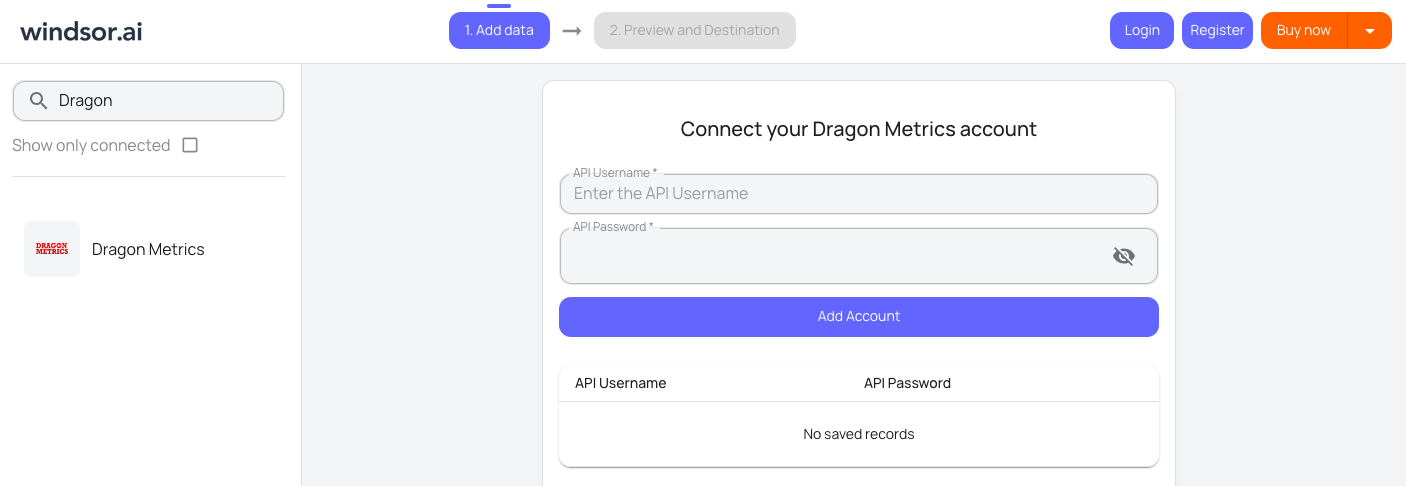Select Dragon Metrics connector name in sidebar
Viewport: 1406px width, 486px height.
[148, 249]
